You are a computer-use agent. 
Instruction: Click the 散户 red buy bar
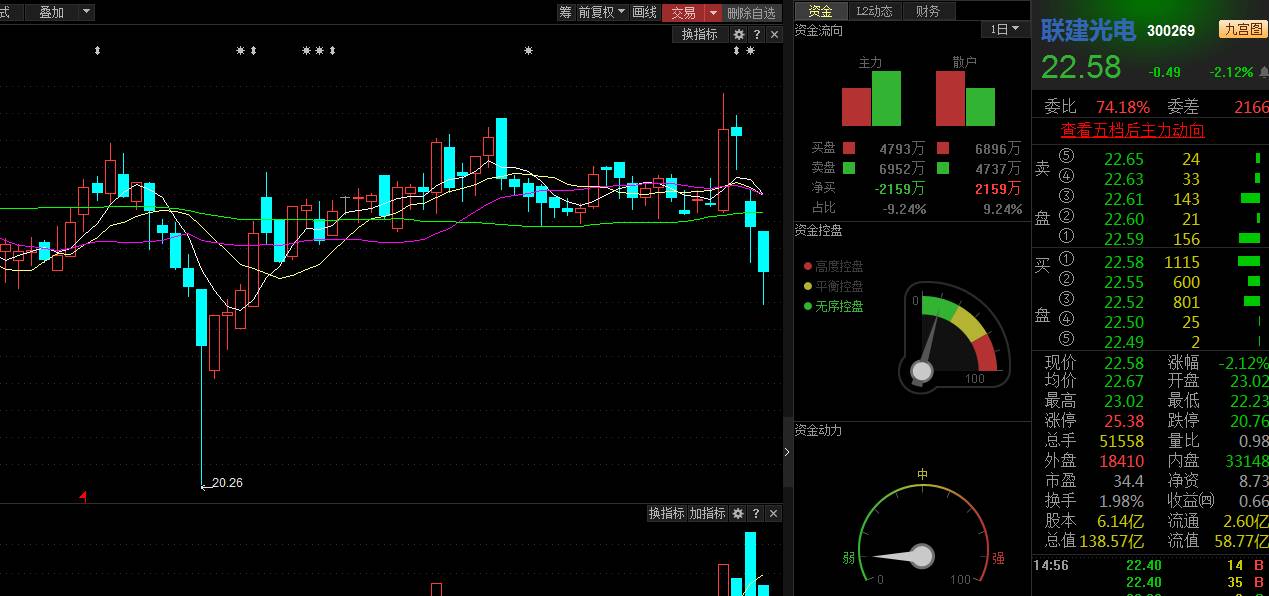point(950,98)
